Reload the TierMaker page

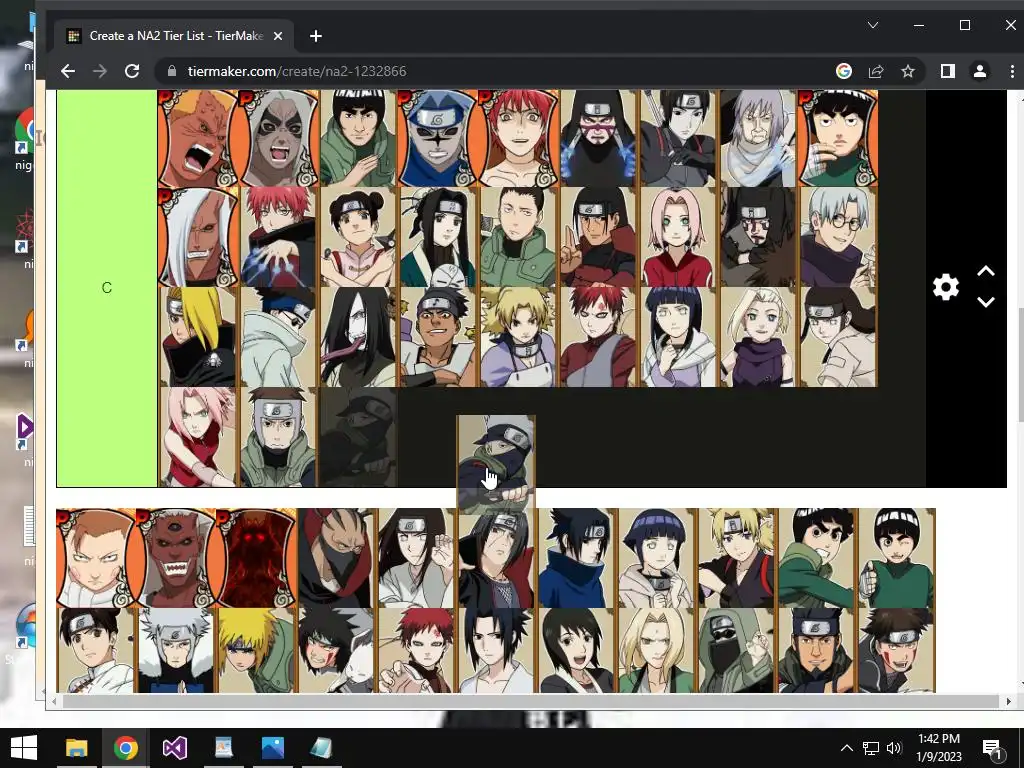coord(132,71)
